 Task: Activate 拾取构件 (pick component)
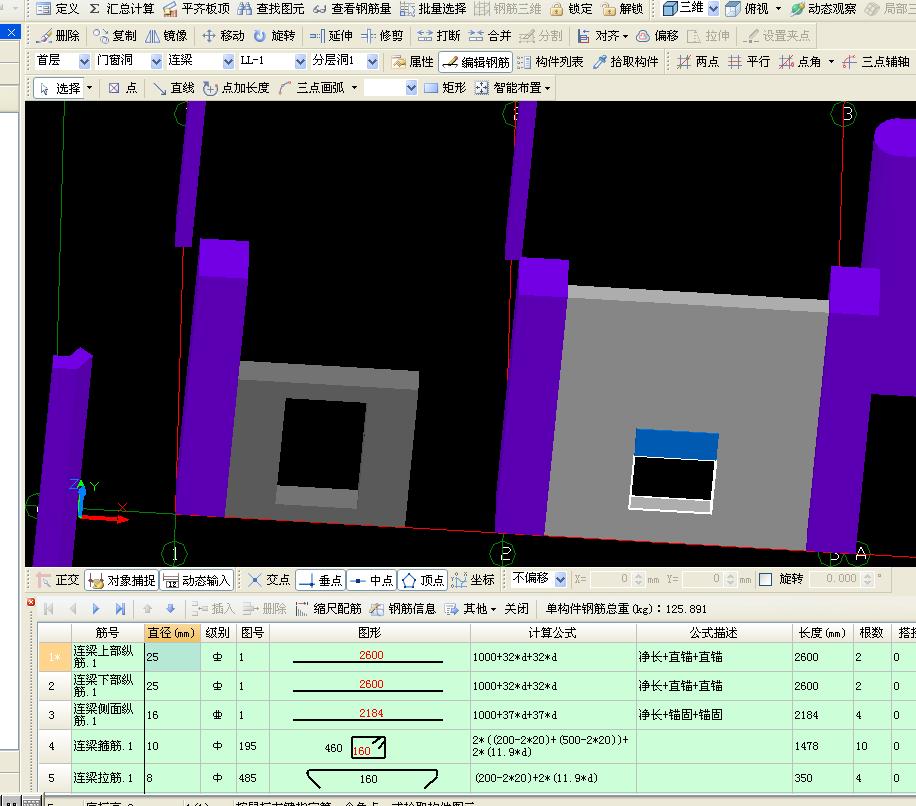[626, 62]
